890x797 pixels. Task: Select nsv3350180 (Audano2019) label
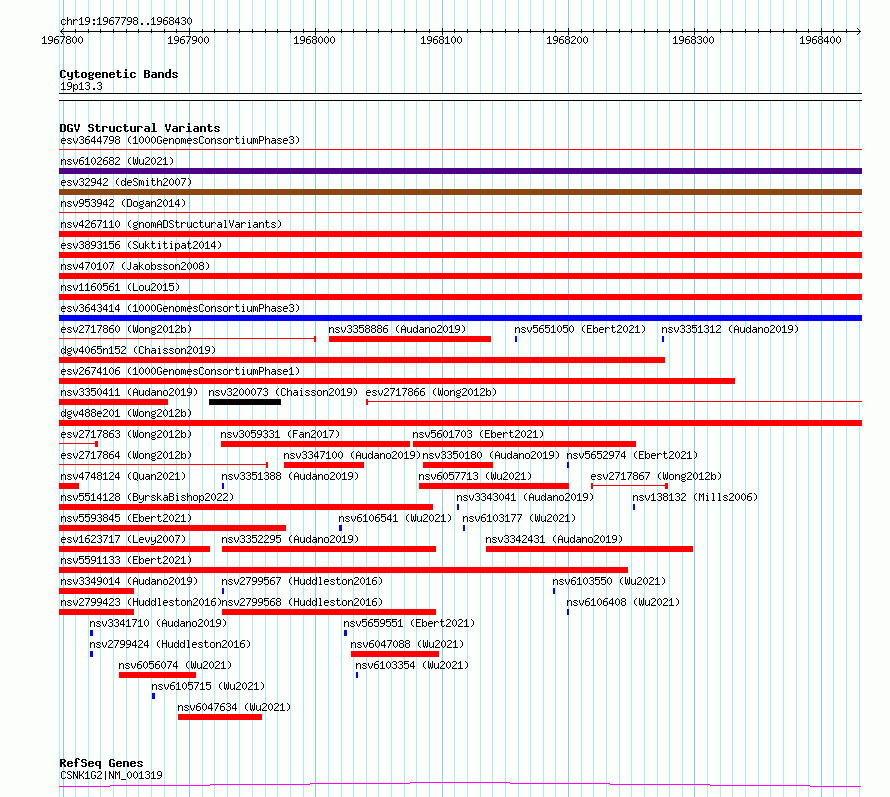click(491, 455)
